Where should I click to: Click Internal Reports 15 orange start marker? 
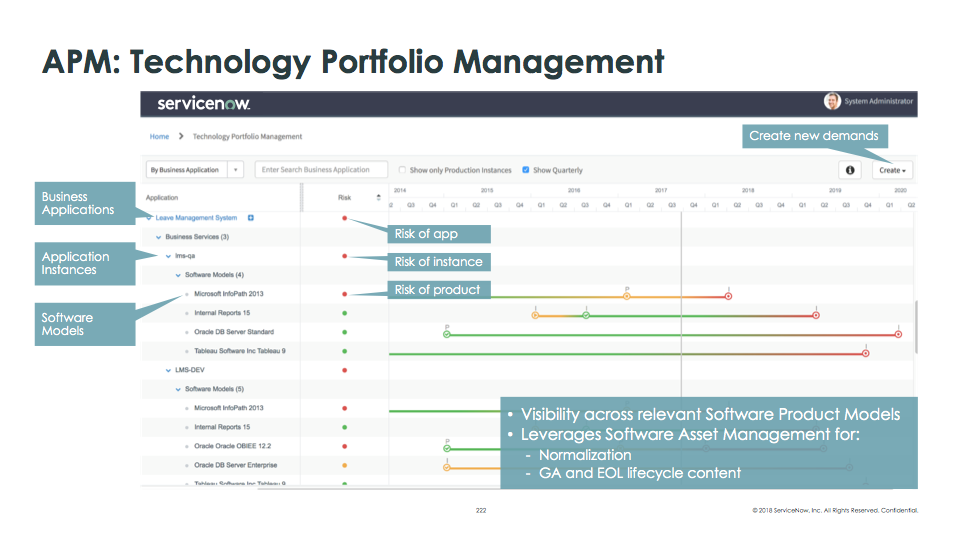pos(535,315)
